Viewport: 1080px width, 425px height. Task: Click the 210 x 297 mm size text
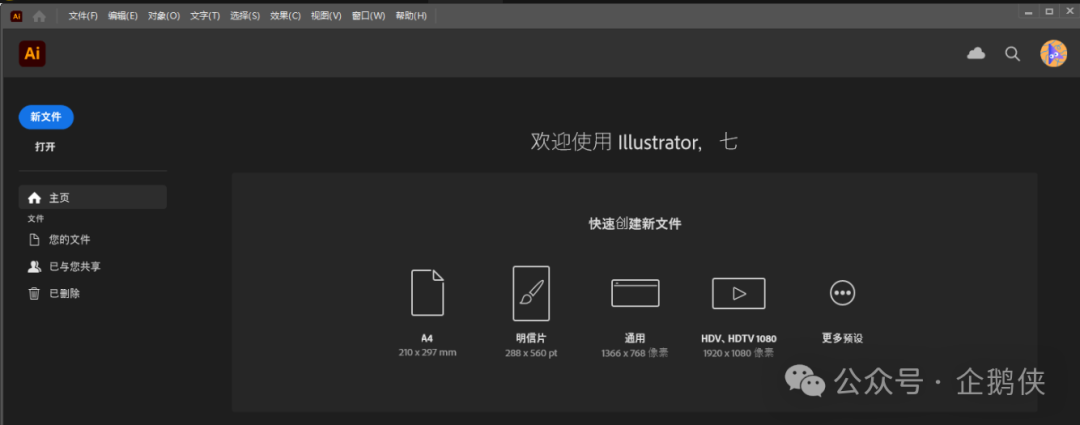pyautogui.click(x=428, y=353)
